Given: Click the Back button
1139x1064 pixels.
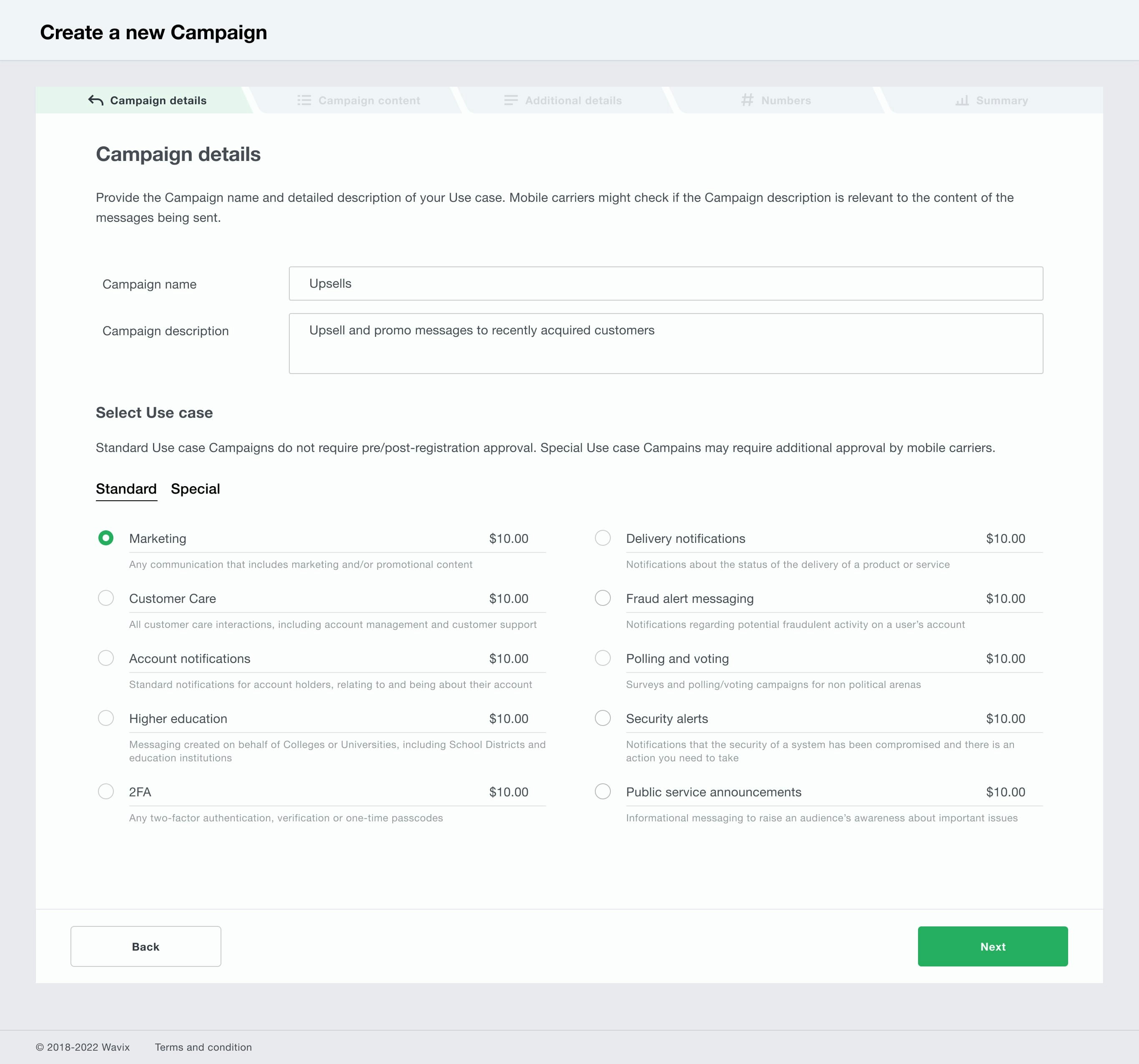Looking at the screenshot, I should [146, 946].
